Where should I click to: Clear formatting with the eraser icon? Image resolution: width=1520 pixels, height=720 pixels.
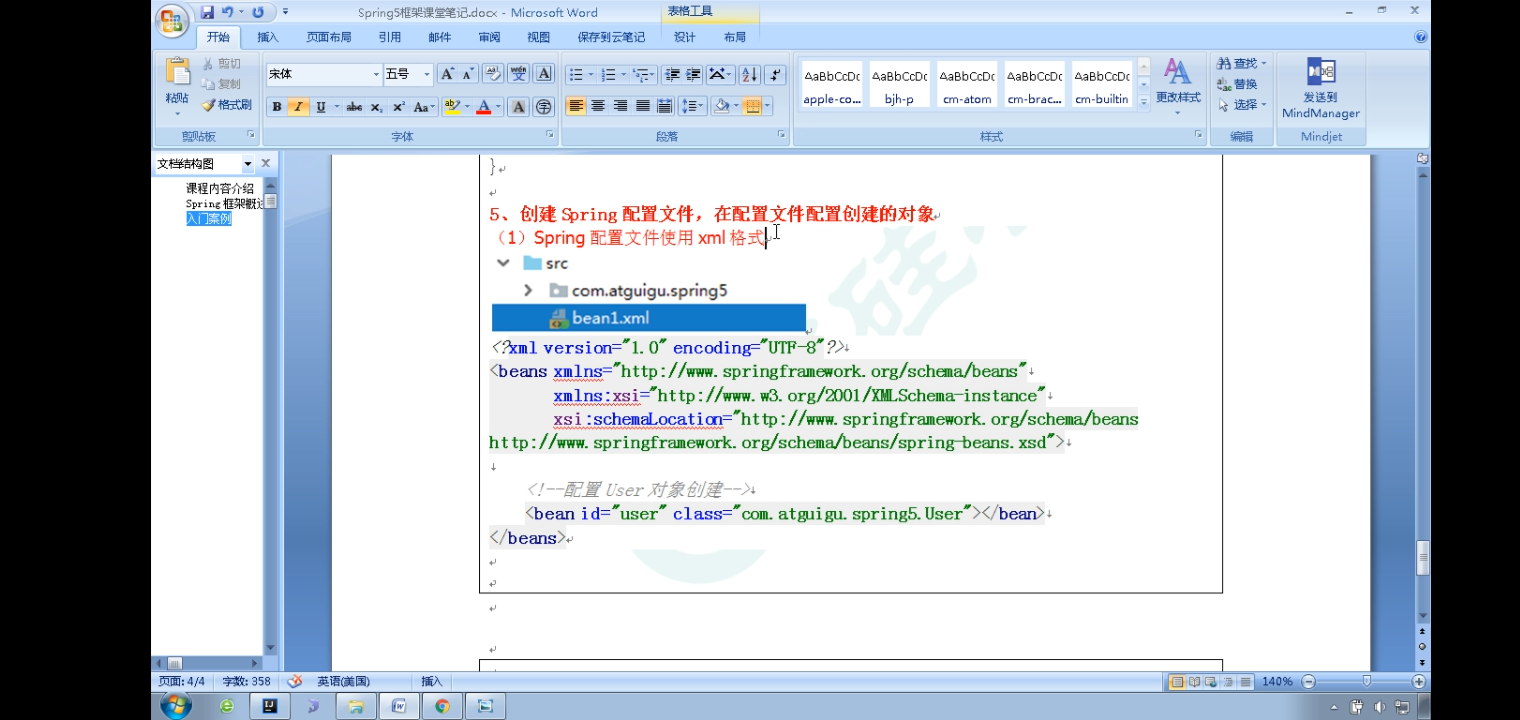tap(493, 74)
